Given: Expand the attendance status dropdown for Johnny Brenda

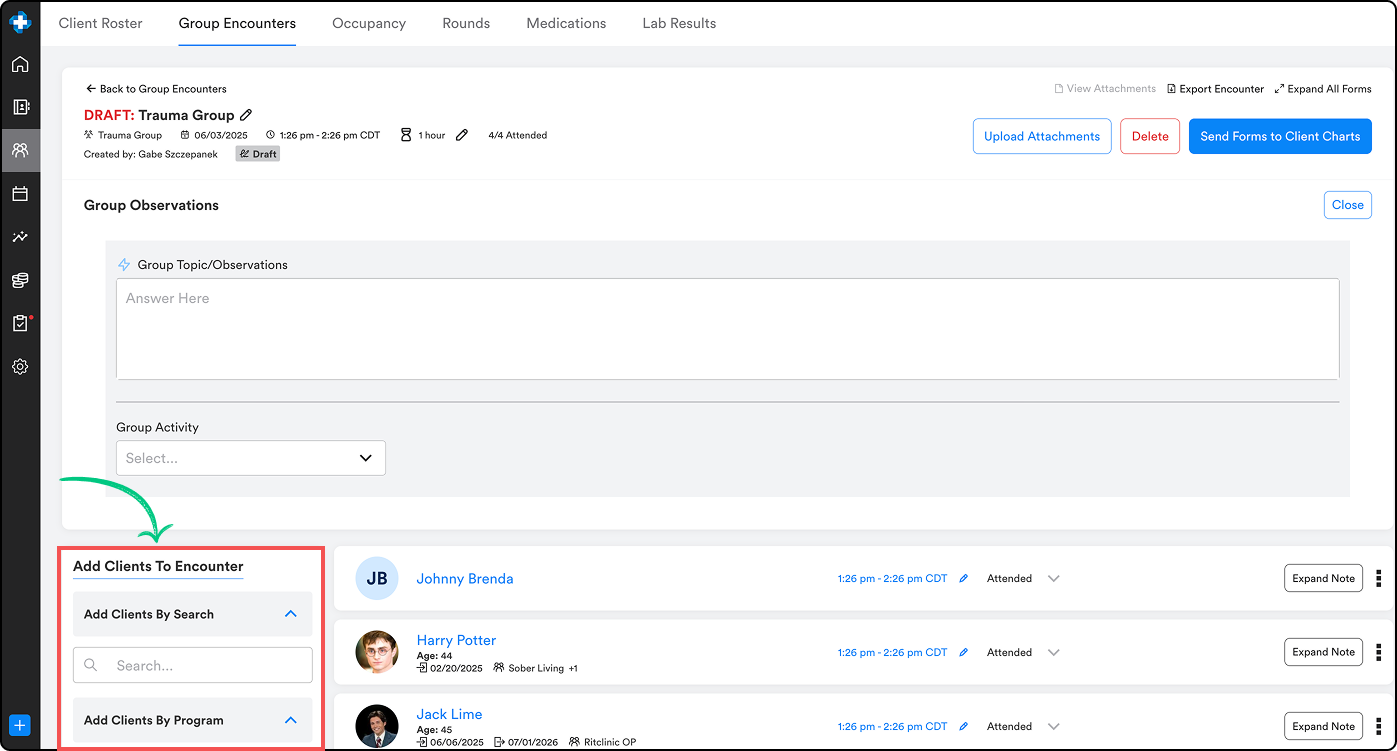Looking at the screenshot, I should point(1053,578).
